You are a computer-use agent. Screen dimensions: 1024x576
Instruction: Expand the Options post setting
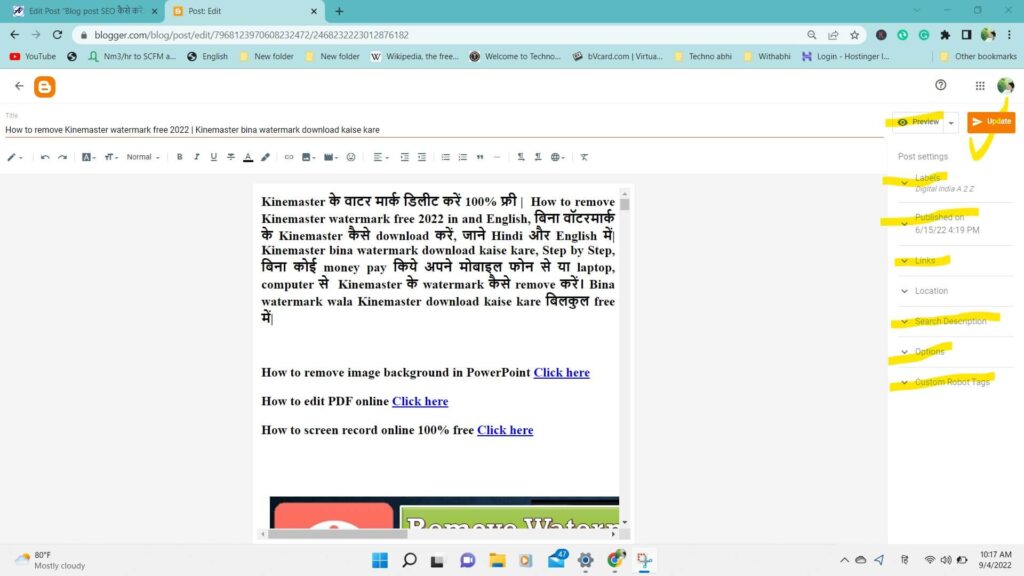click(955, 351)
